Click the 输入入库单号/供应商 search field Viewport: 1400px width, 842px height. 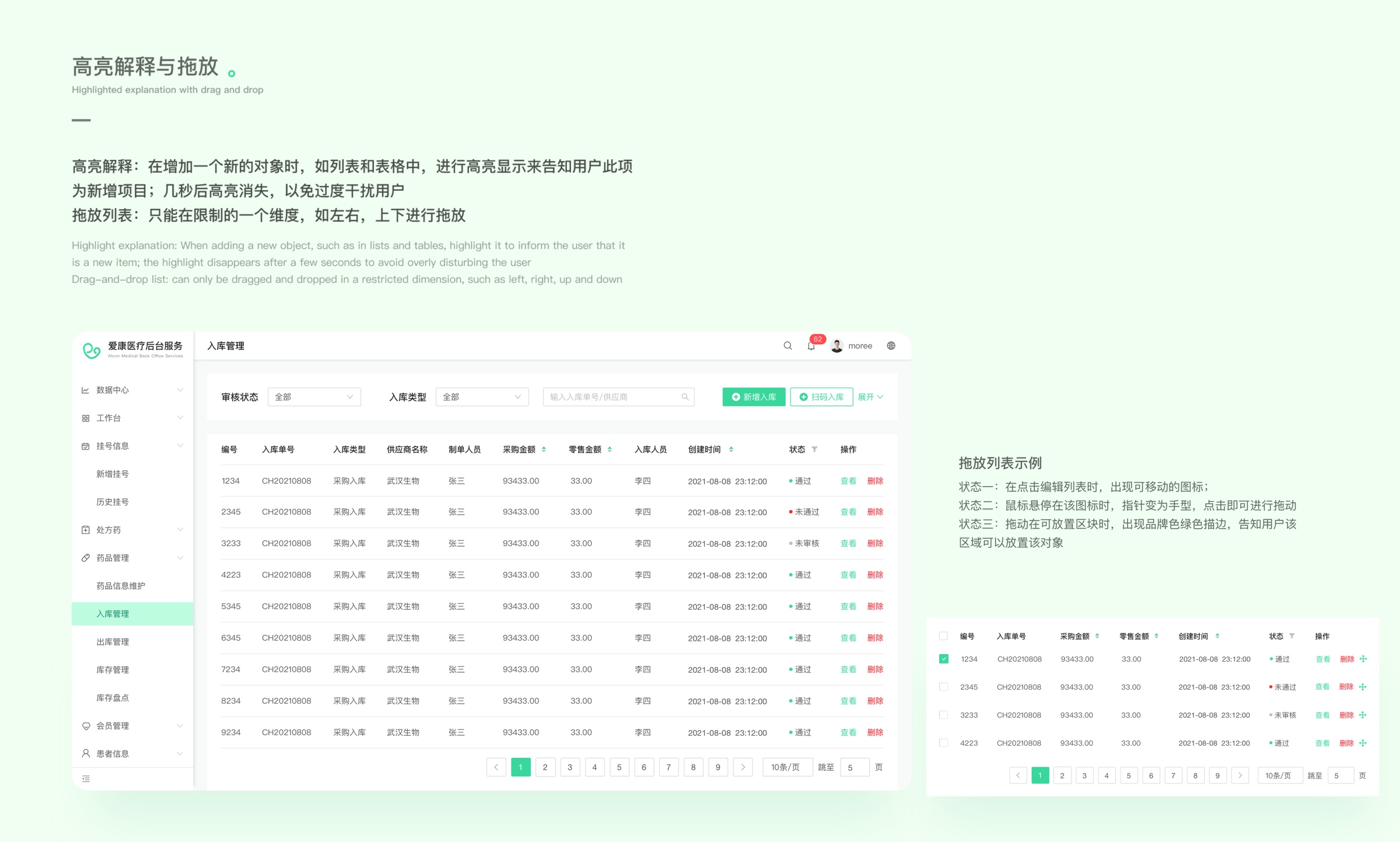pyautogui.click(x=612, y=397)
